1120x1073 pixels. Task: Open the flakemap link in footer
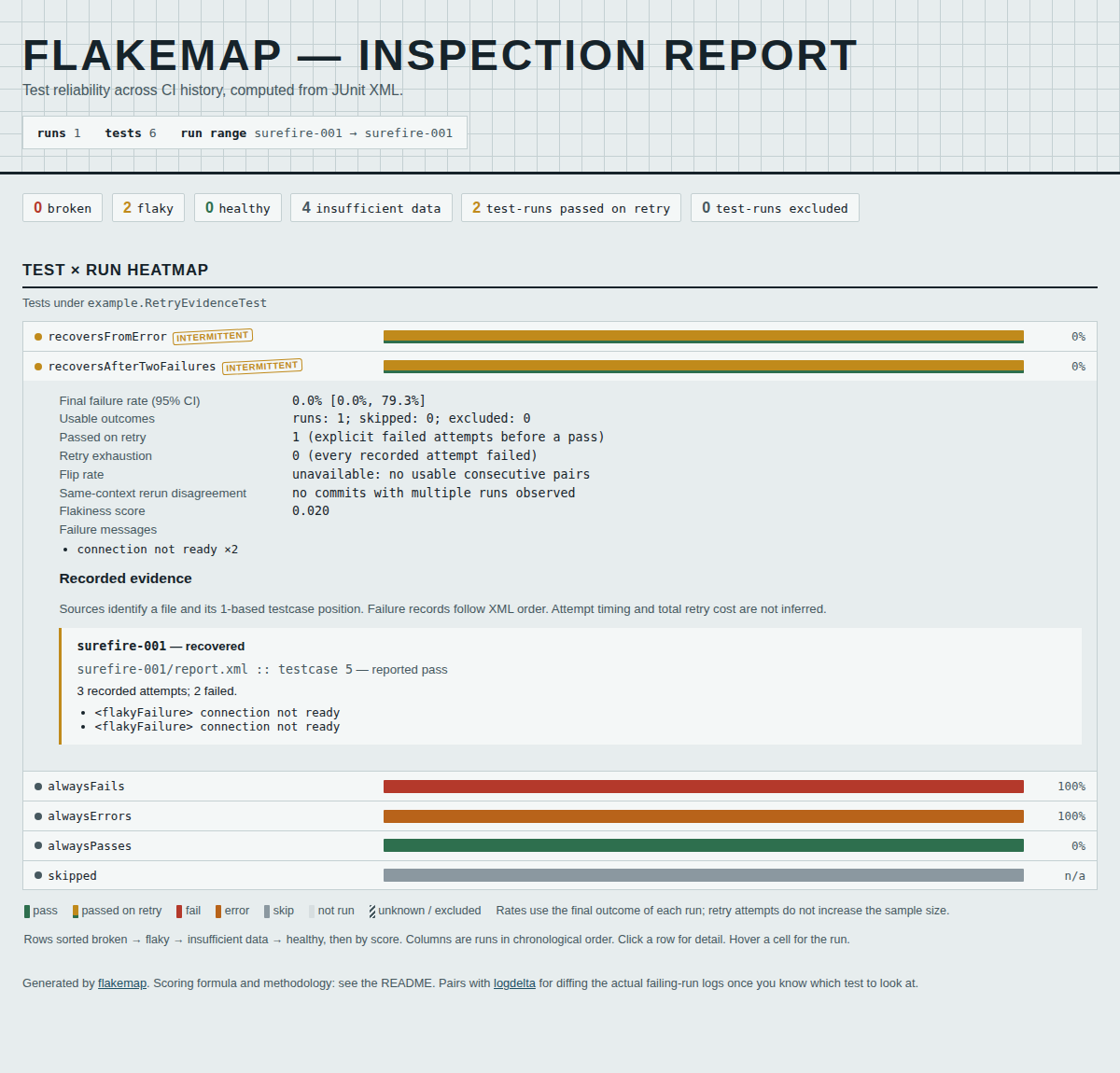122,983
